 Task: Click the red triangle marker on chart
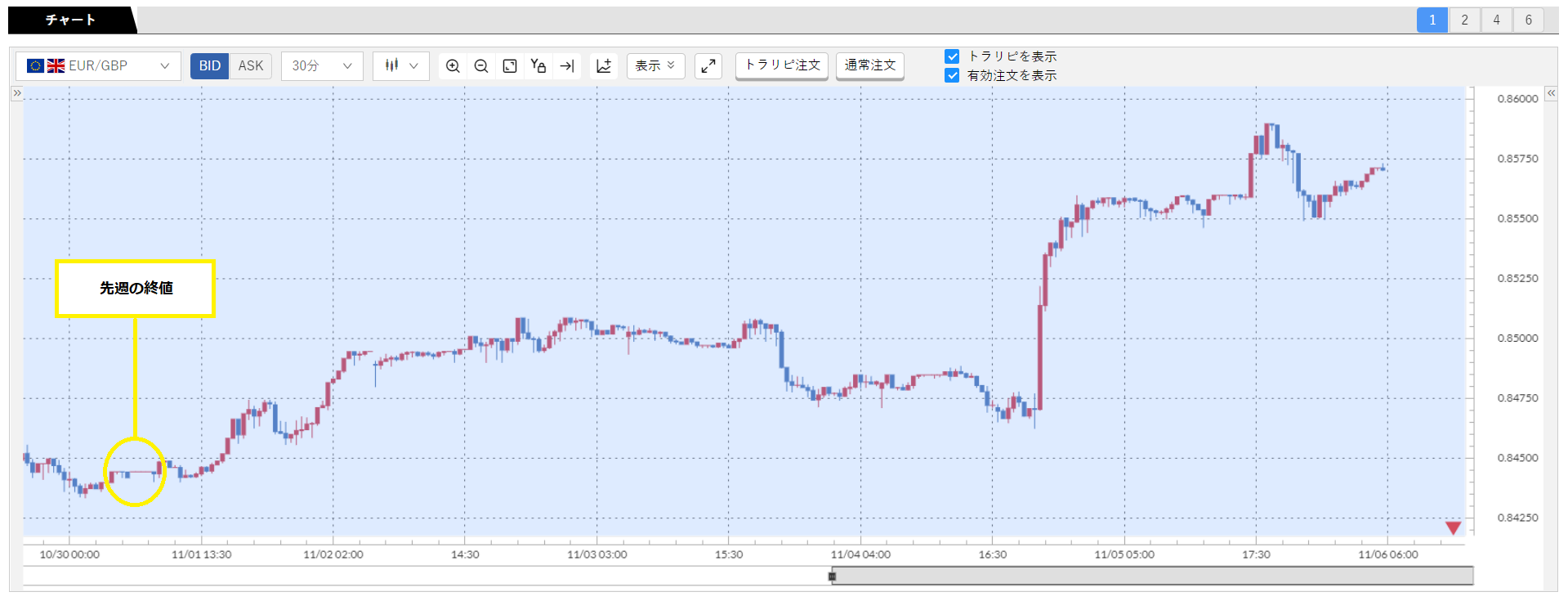click(1453, 527)
